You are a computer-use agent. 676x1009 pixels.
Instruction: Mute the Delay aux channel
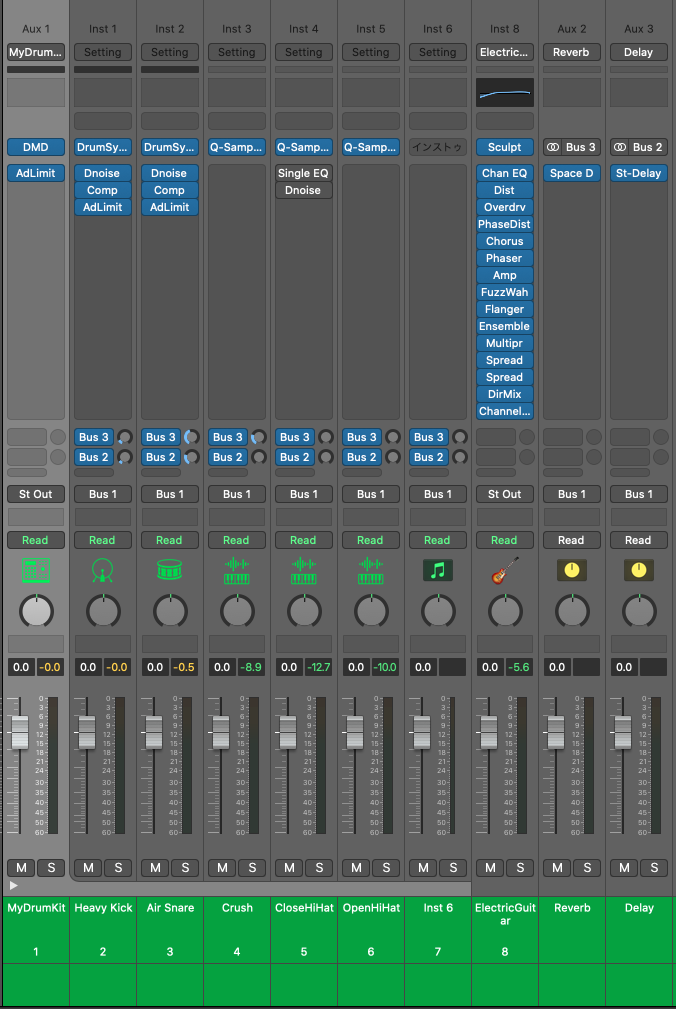pos(624,867)
